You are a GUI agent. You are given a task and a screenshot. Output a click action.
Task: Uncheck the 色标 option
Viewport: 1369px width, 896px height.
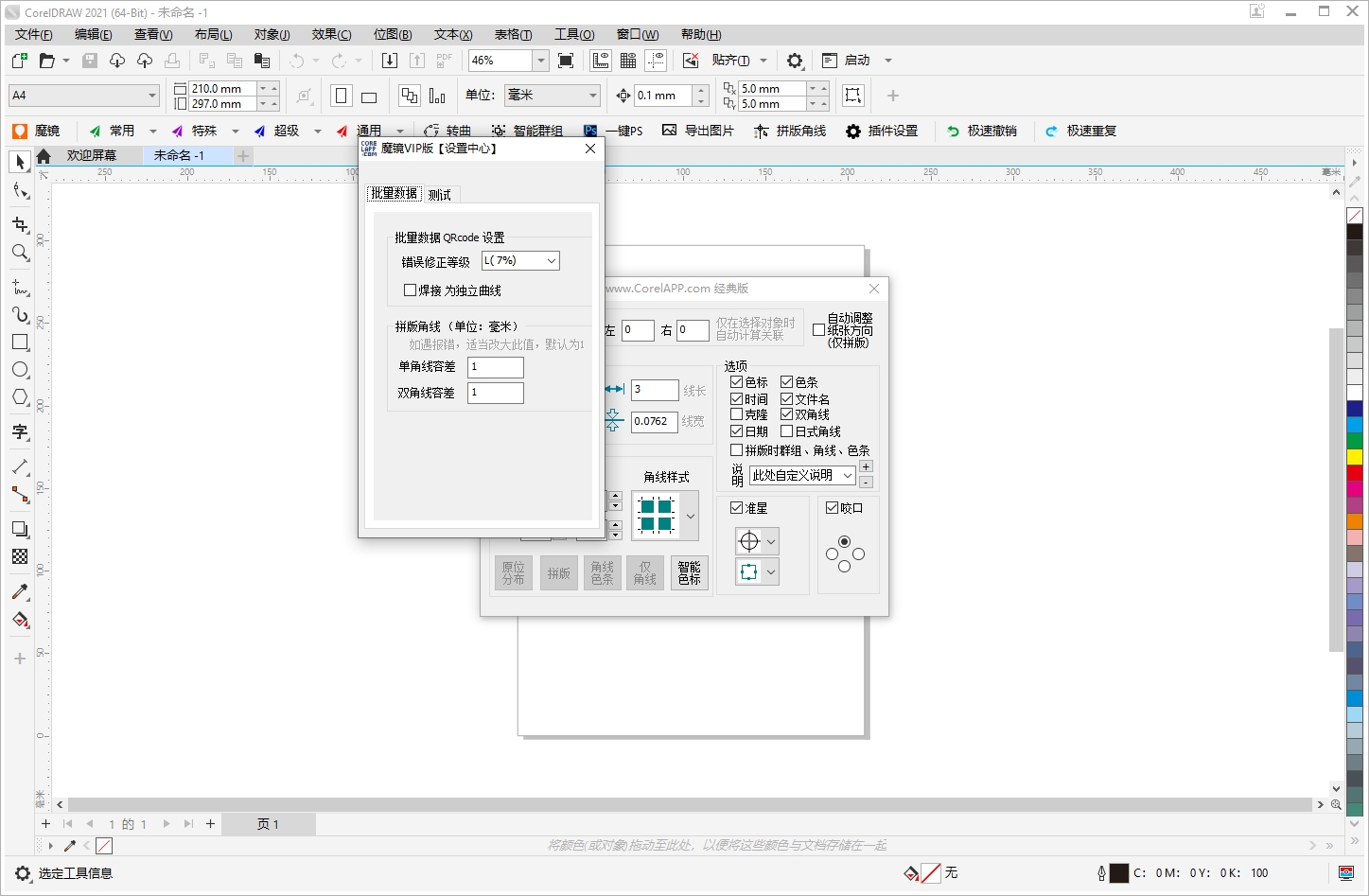point(736,382)
